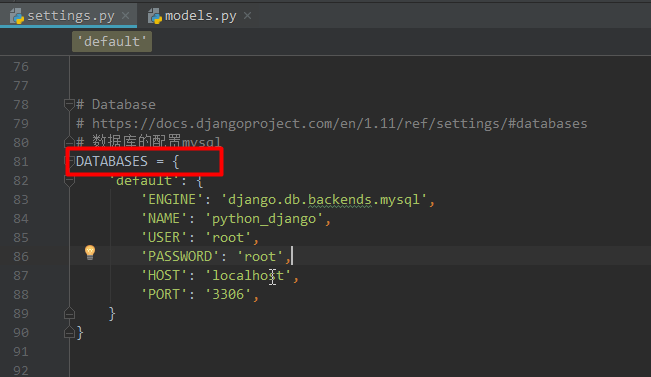The image size is (651, 377).
Task: Click fold end marker at line 90
Action: coord(69,333)
